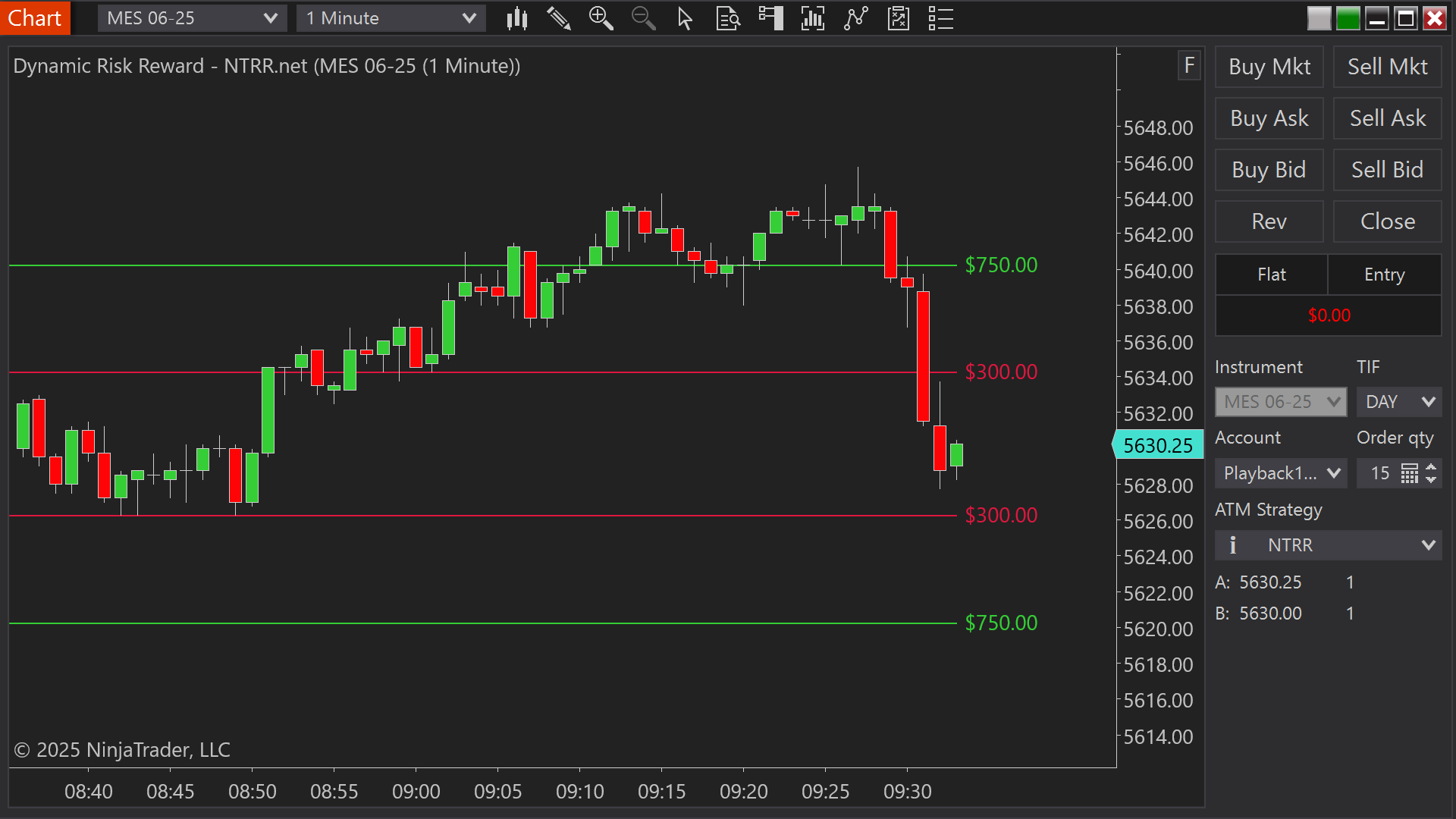Expand the TIF dropdown set to DAY
The image size is (1456, 819).
pyautogui.click(x=1398, y=402)
